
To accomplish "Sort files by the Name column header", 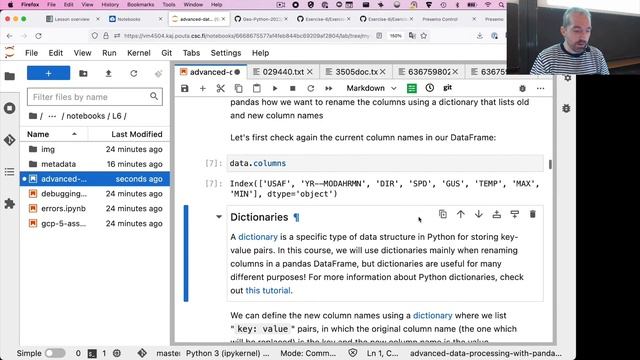I will (53, 134).
